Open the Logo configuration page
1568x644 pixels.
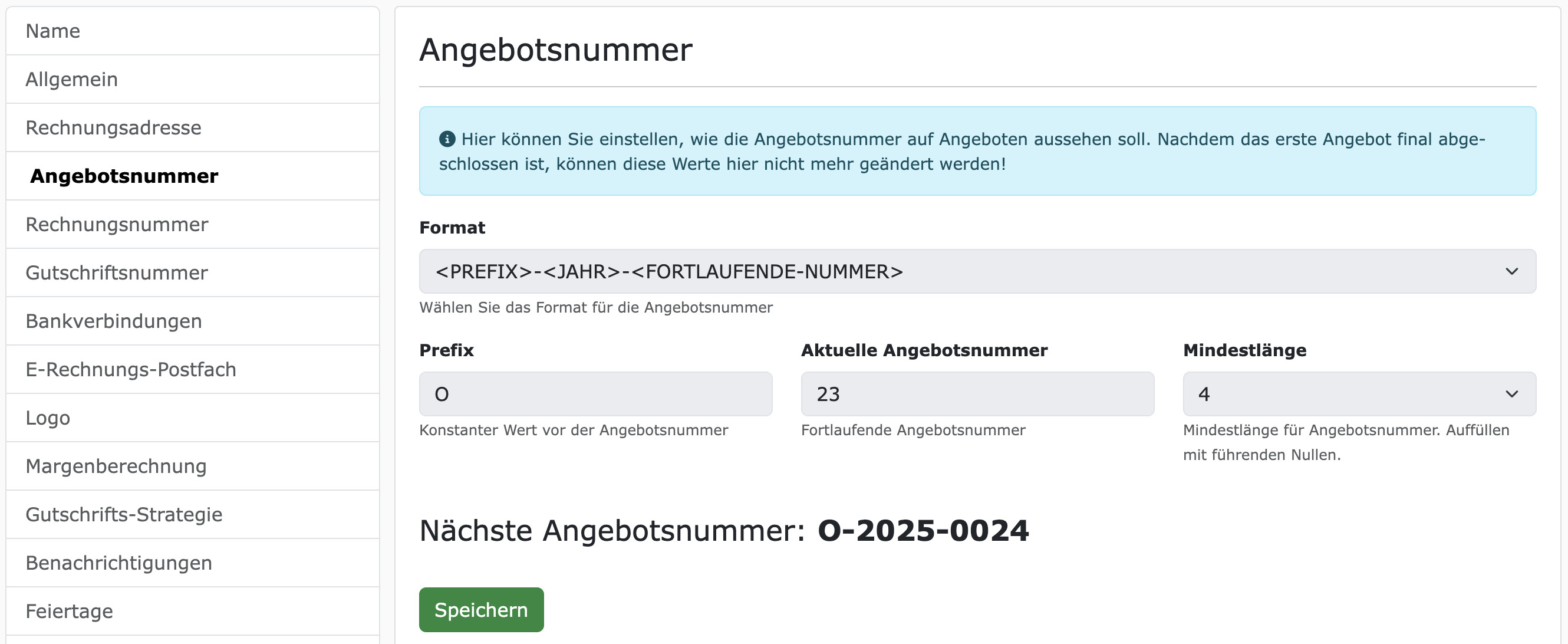pos(48,418)
